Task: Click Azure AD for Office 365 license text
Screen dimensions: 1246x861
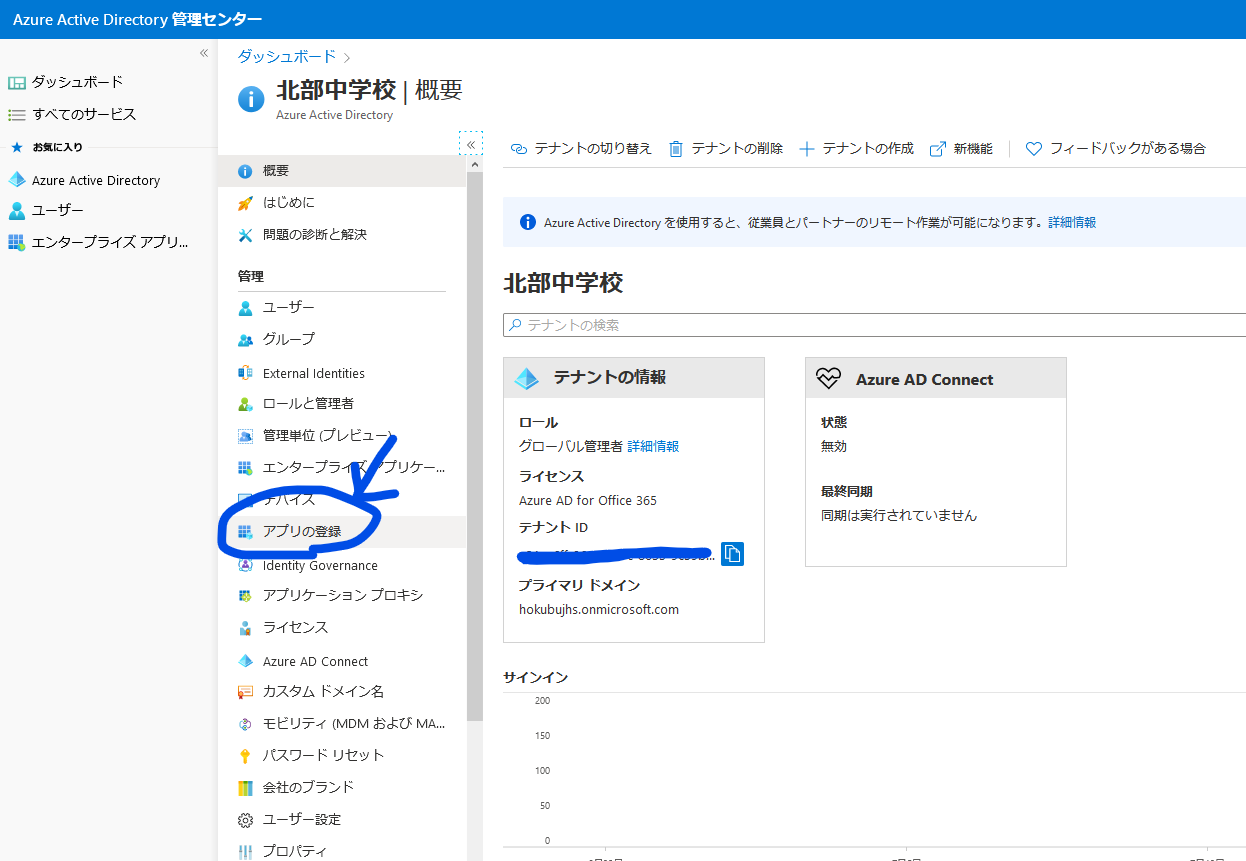Action: (588, 500)
